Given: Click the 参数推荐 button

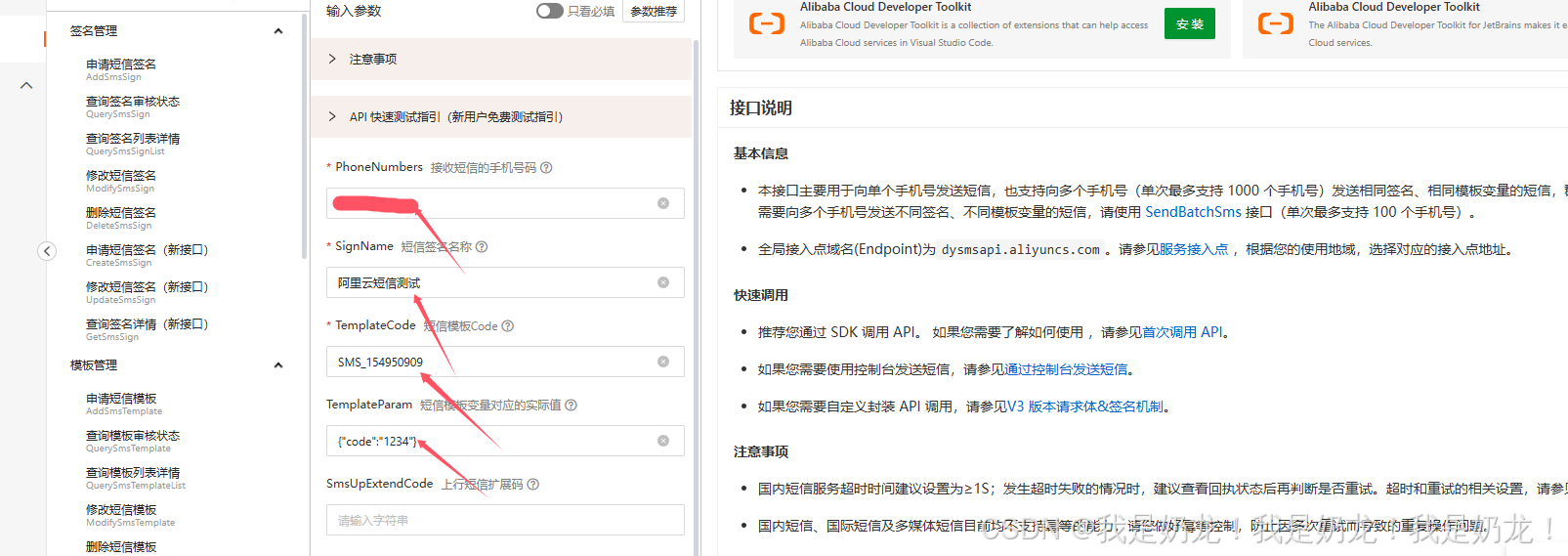Looking at the screenshot, I should pyautogui.click(x=654, y=11).
